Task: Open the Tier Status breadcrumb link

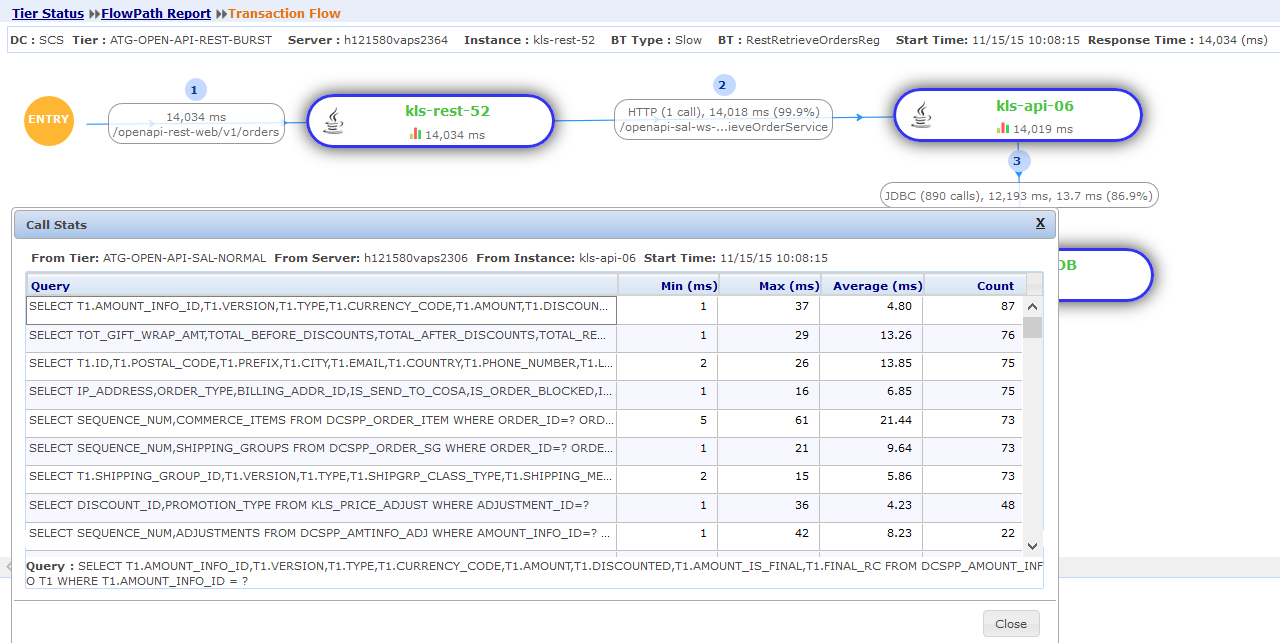Action: coord(48,14)
